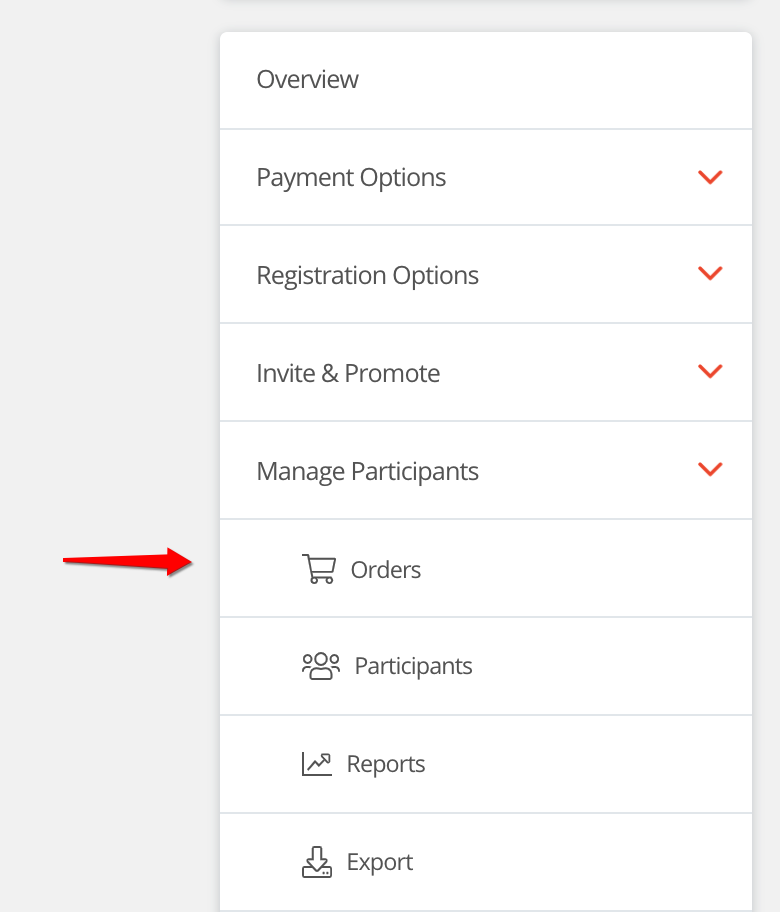Open the Overview menu item

click(308, 80)
